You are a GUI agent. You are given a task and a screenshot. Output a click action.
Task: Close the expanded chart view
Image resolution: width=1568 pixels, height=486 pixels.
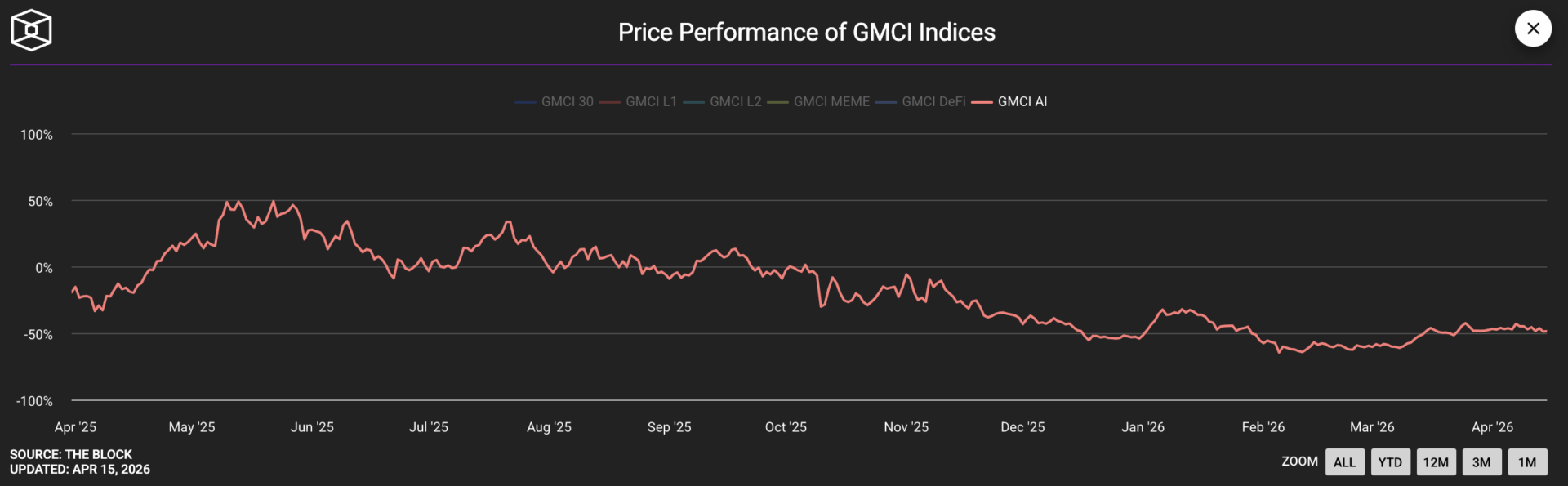click(1533, 29)
